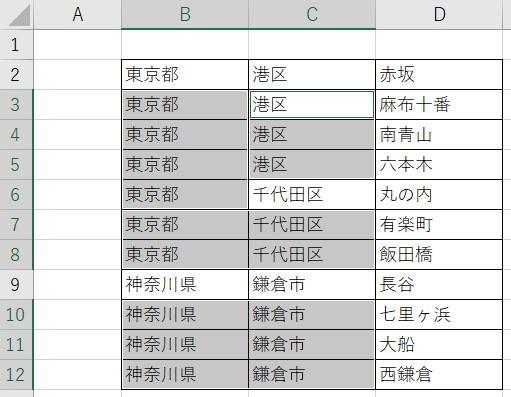Click the Select All corner triangle
This screenshot has height=397, width=511.
click(19, 15)
